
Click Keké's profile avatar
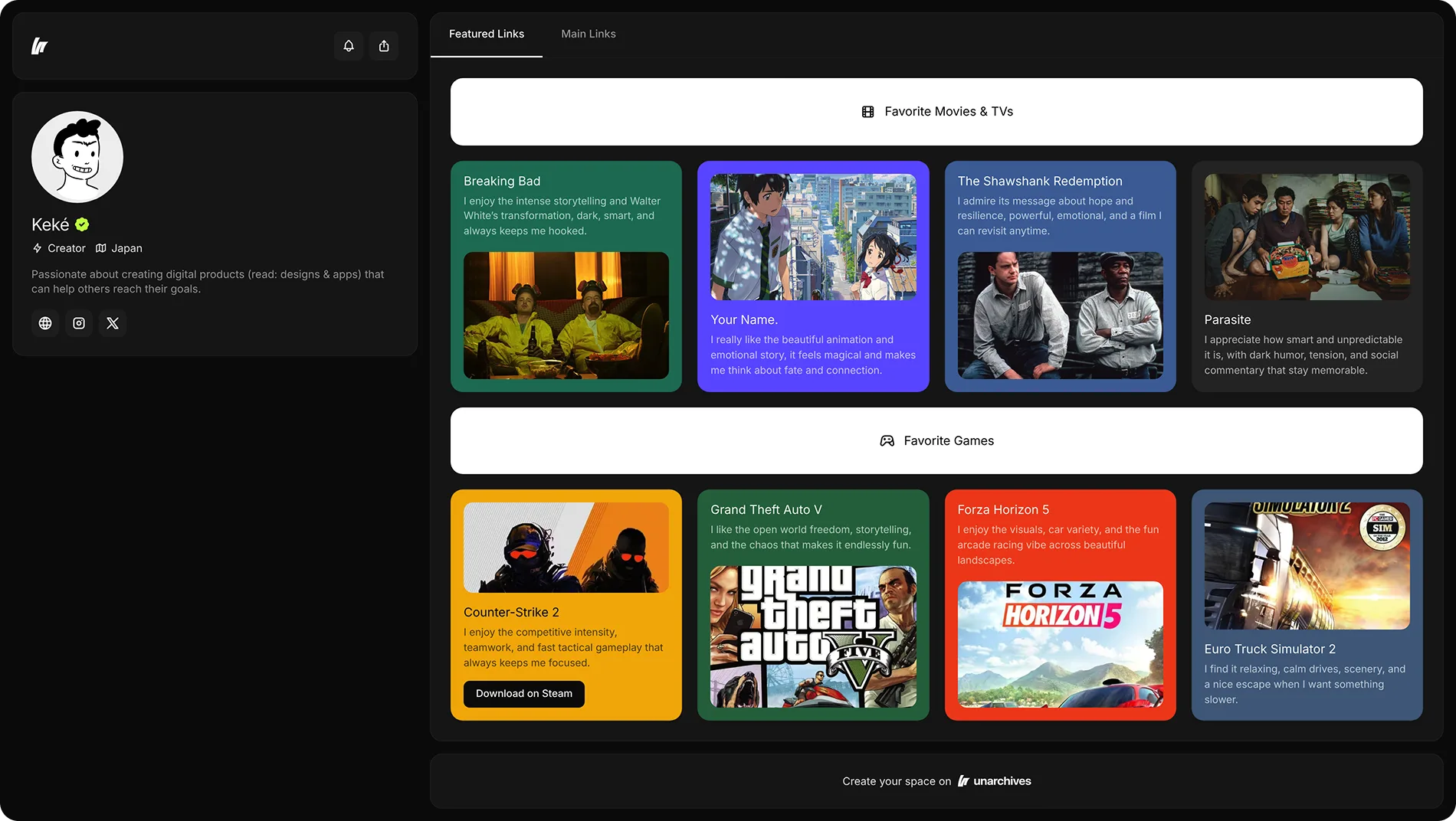point(77,157)
